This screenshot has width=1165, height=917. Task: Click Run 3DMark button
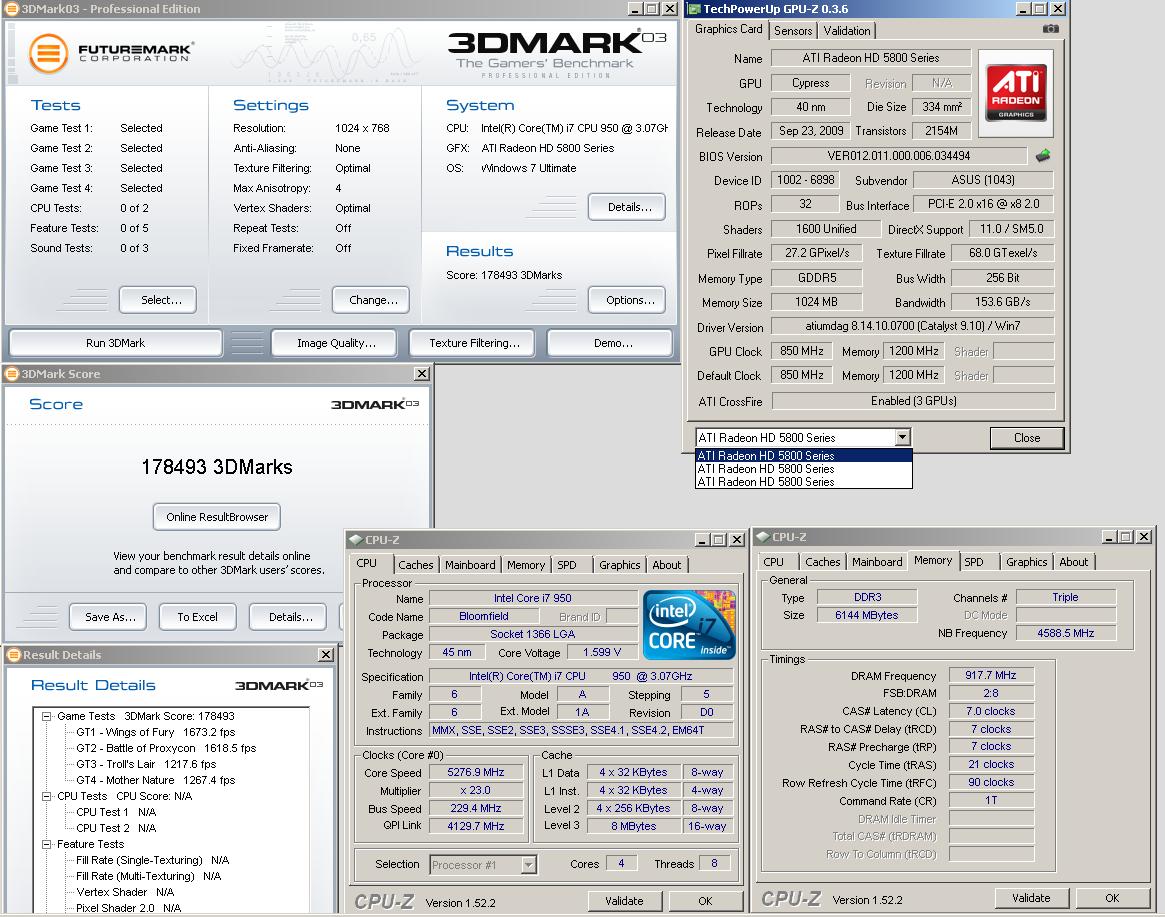[115, 343]
